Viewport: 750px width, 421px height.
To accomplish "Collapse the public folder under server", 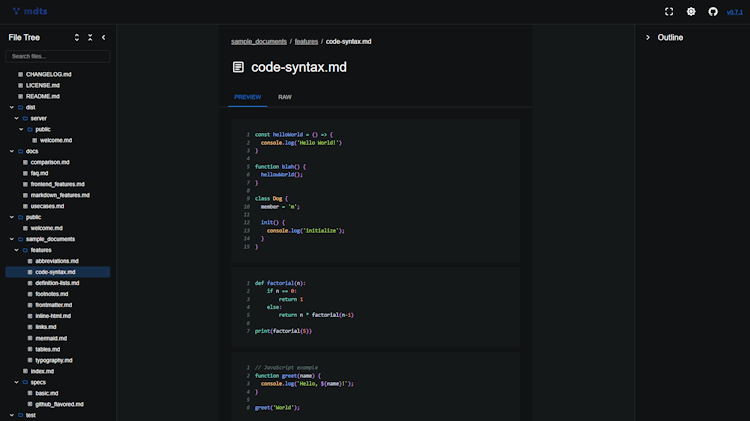I will pyautogui.click(x=21, y=129).
